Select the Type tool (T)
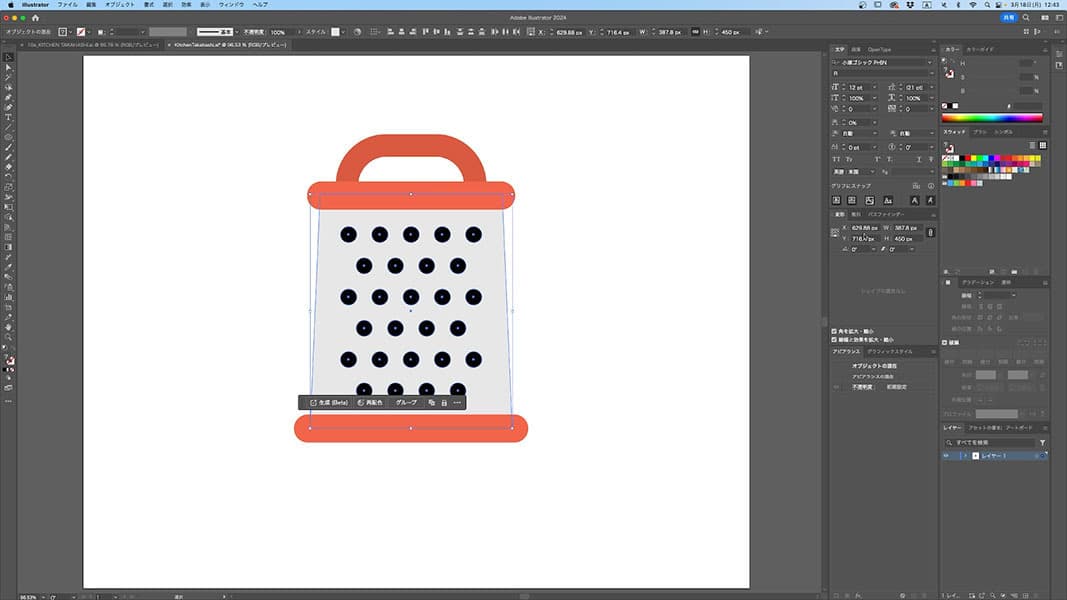The height and width of the screenshot is (600, 1067). [9, 117]
